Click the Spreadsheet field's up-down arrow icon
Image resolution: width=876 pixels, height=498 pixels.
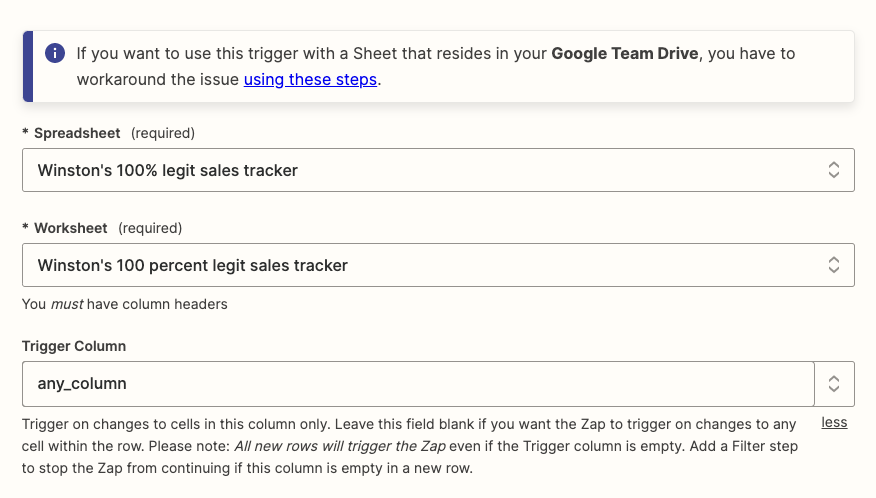(x=833, y=170)
